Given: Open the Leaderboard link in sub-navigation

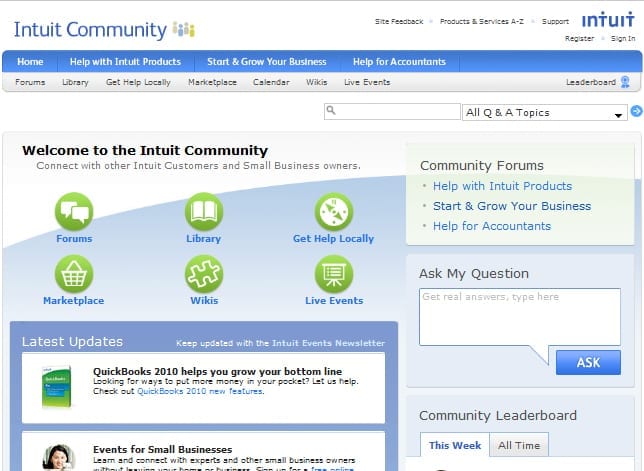Looking at the screenshot, I should pos(591,82).
